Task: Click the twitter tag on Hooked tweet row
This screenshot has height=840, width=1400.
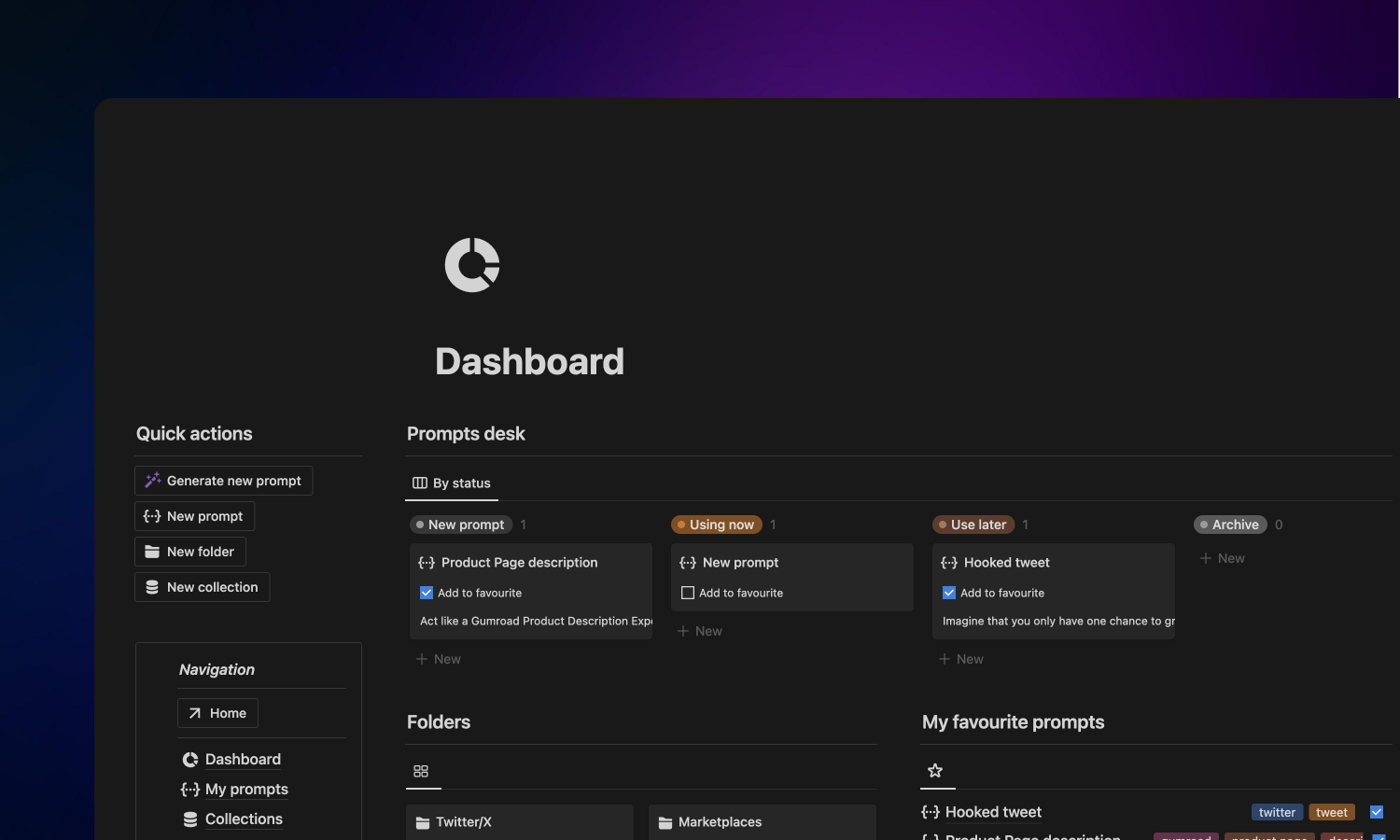Action: point(1277,812)
